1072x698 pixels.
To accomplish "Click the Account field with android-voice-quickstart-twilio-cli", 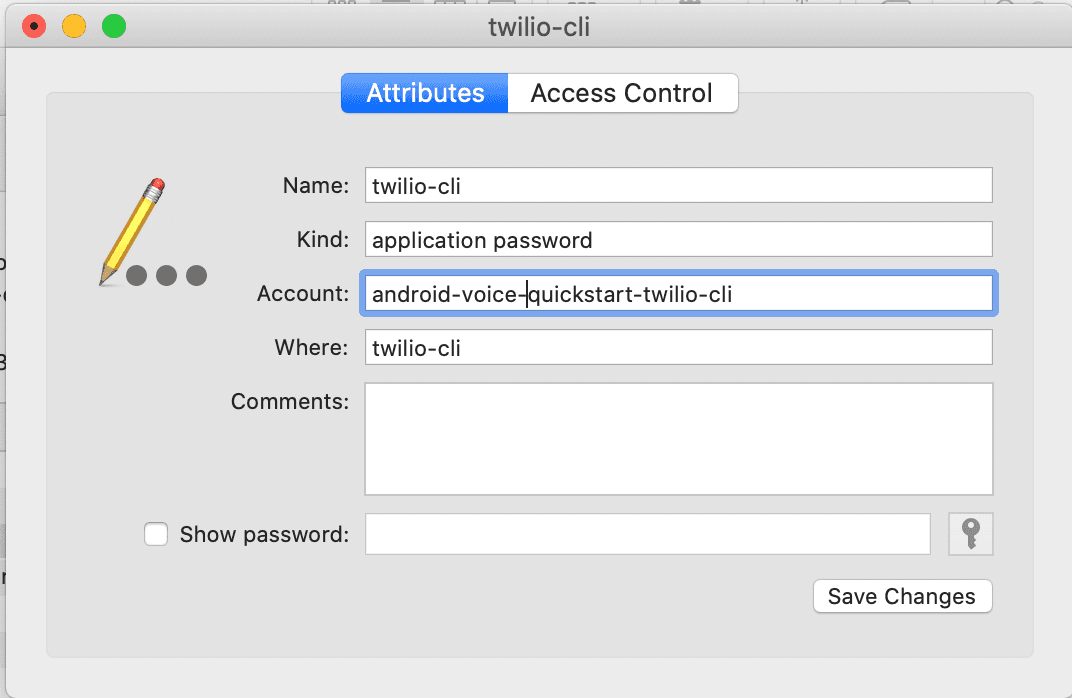I will click(678, 293).
